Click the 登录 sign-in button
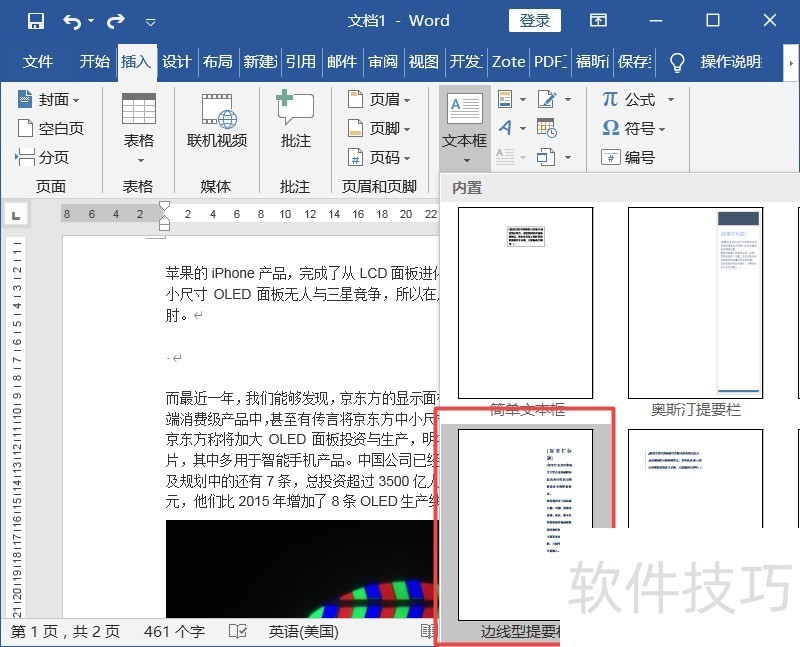Viewport: 800px width, 647px height. point(535,21)
